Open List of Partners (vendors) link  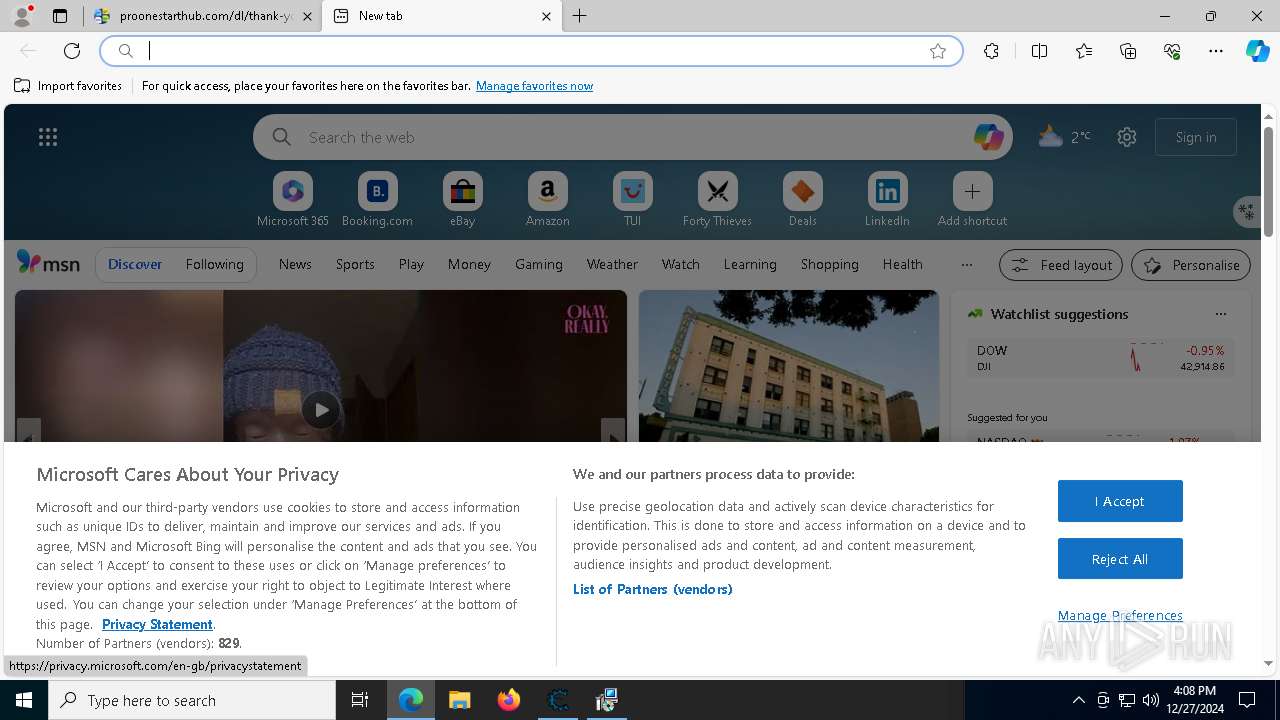click(x=652, y=589)
